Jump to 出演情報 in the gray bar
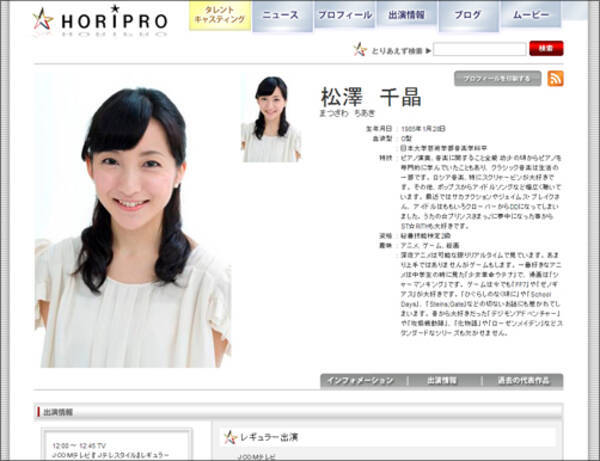This screenshot has height=461, width=600. pyautogui.click(x=441, y=381)
